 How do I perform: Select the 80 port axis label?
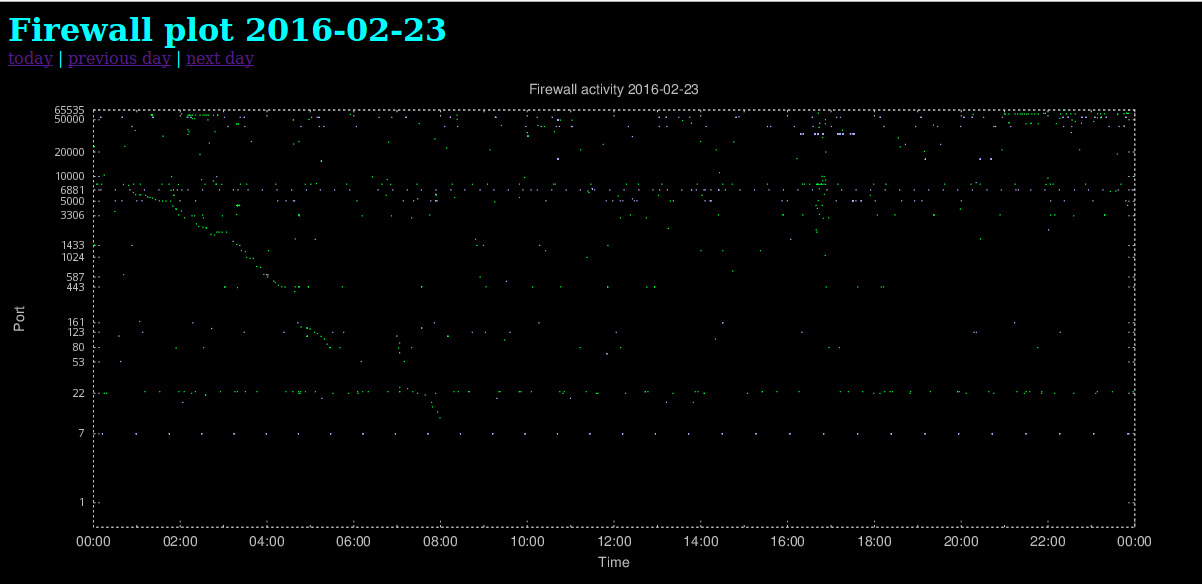click(79, 347)
